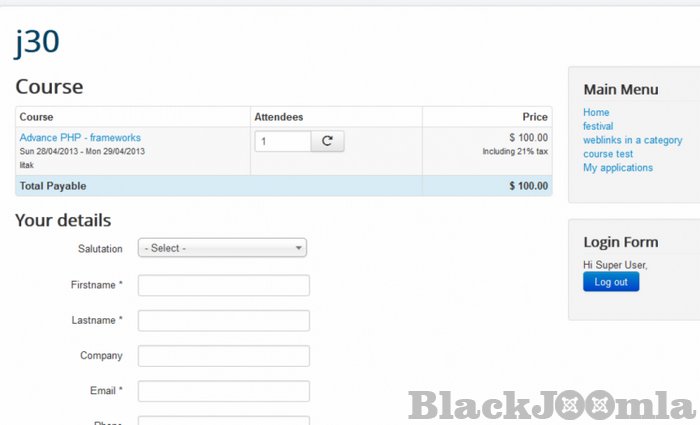Focus the Lastname text field
Image resolution: width=700 pixels, height=425 pixels.
click(x=223, y=320)
